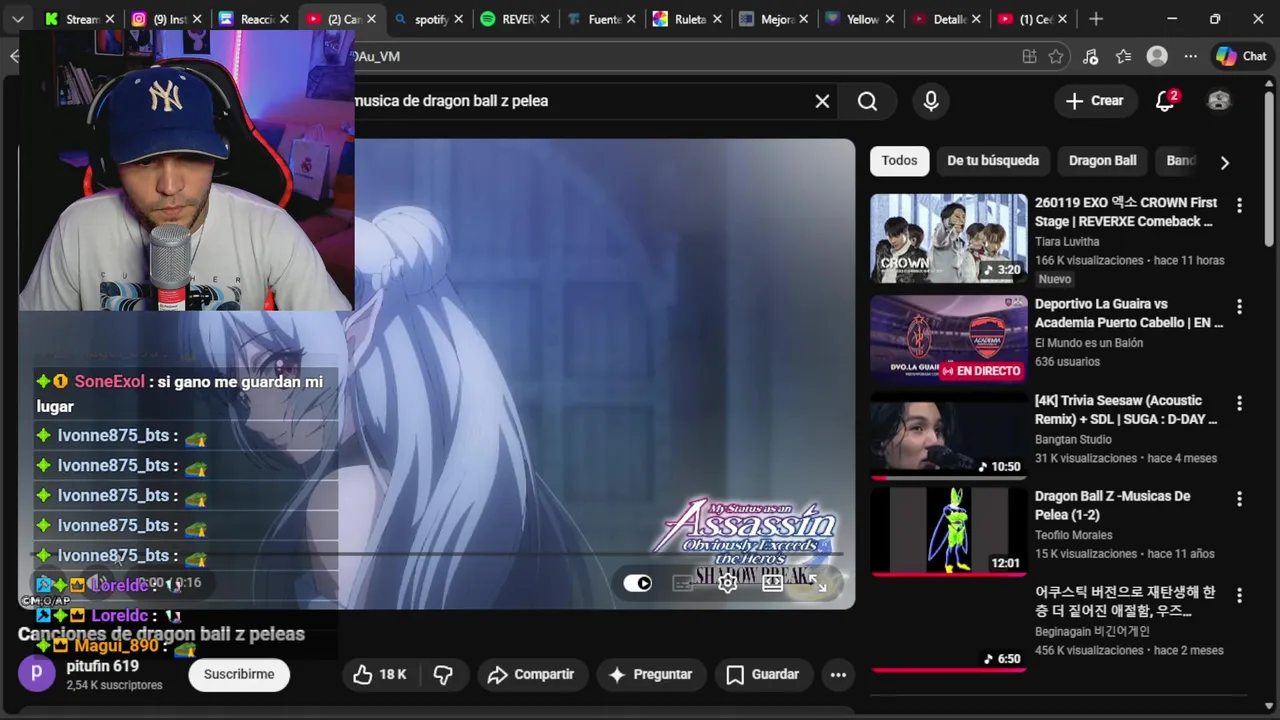Toggle theater mode in the player
Image resolution: width=1280 pixels, height=720 pixels.
[773, 583]
